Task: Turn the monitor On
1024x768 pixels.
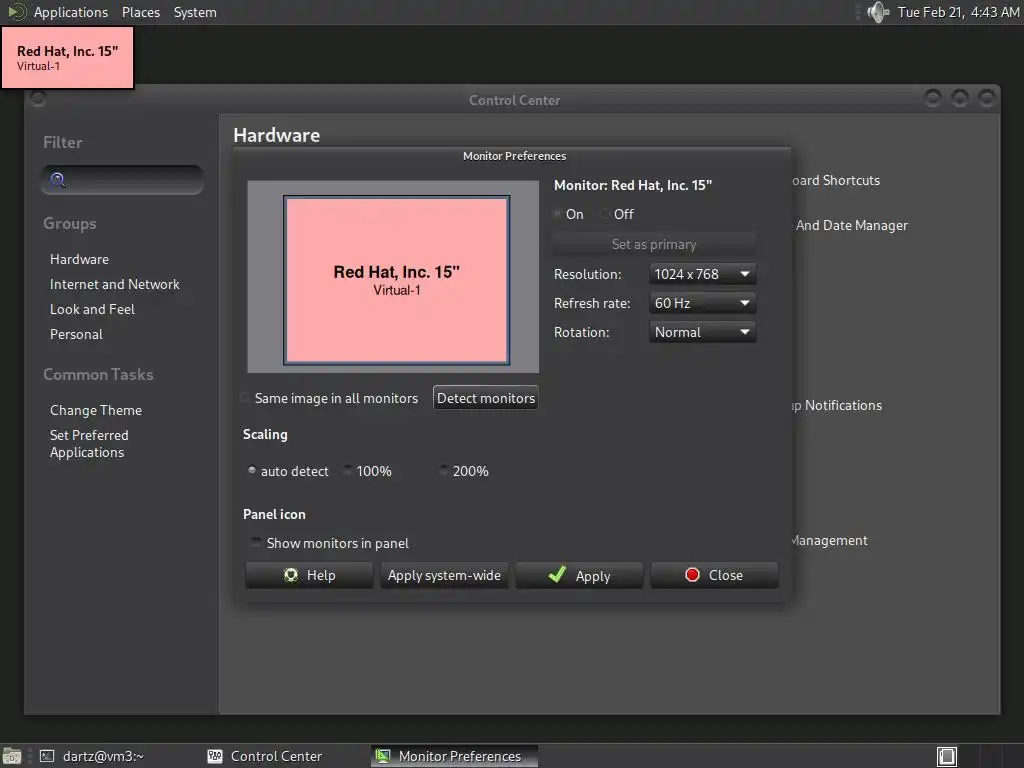Action: coord(568,214)
